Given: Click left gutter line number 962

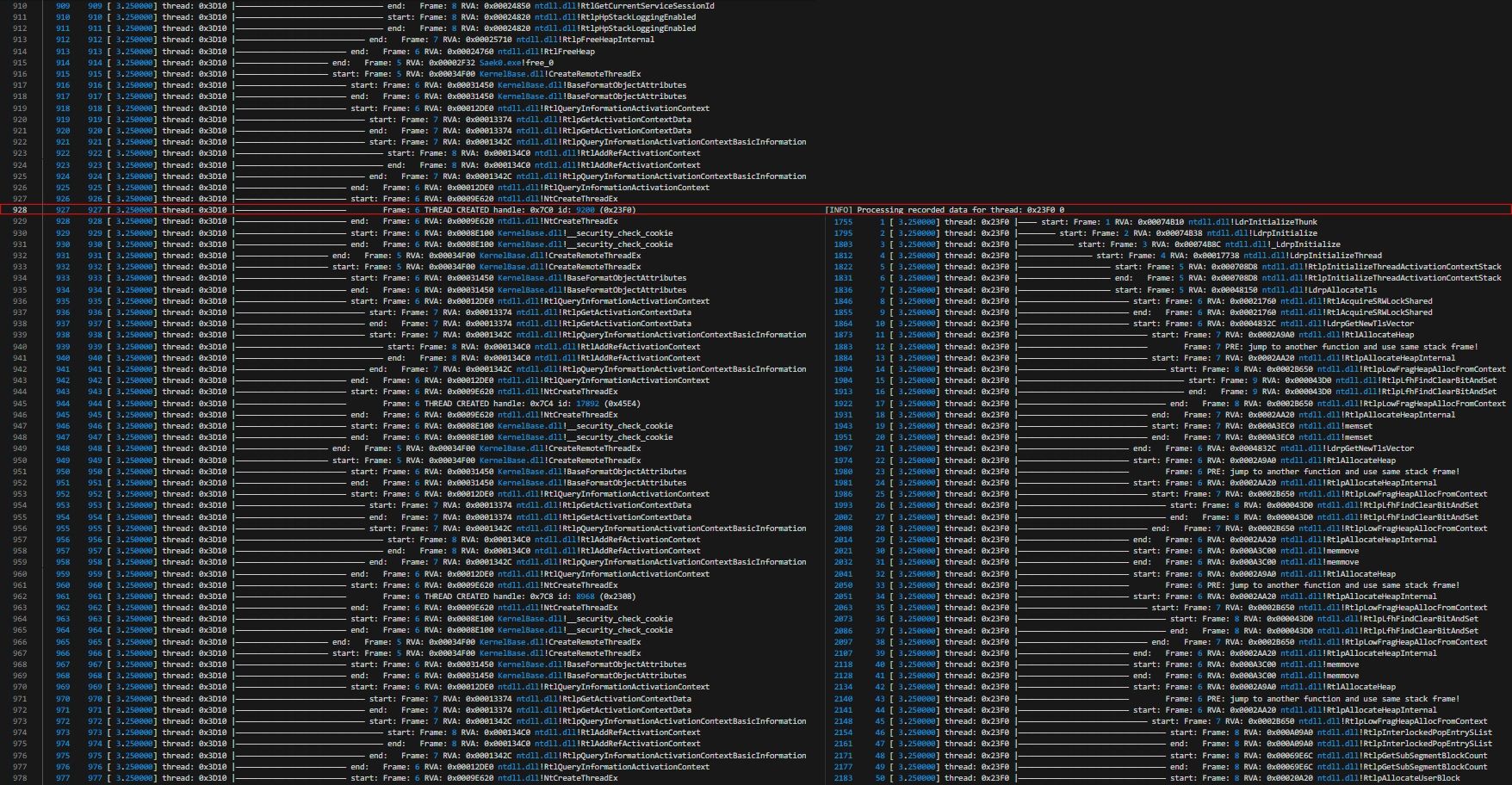Looking at the screenshot, I should pyautogui.click(x=18, y=596).
